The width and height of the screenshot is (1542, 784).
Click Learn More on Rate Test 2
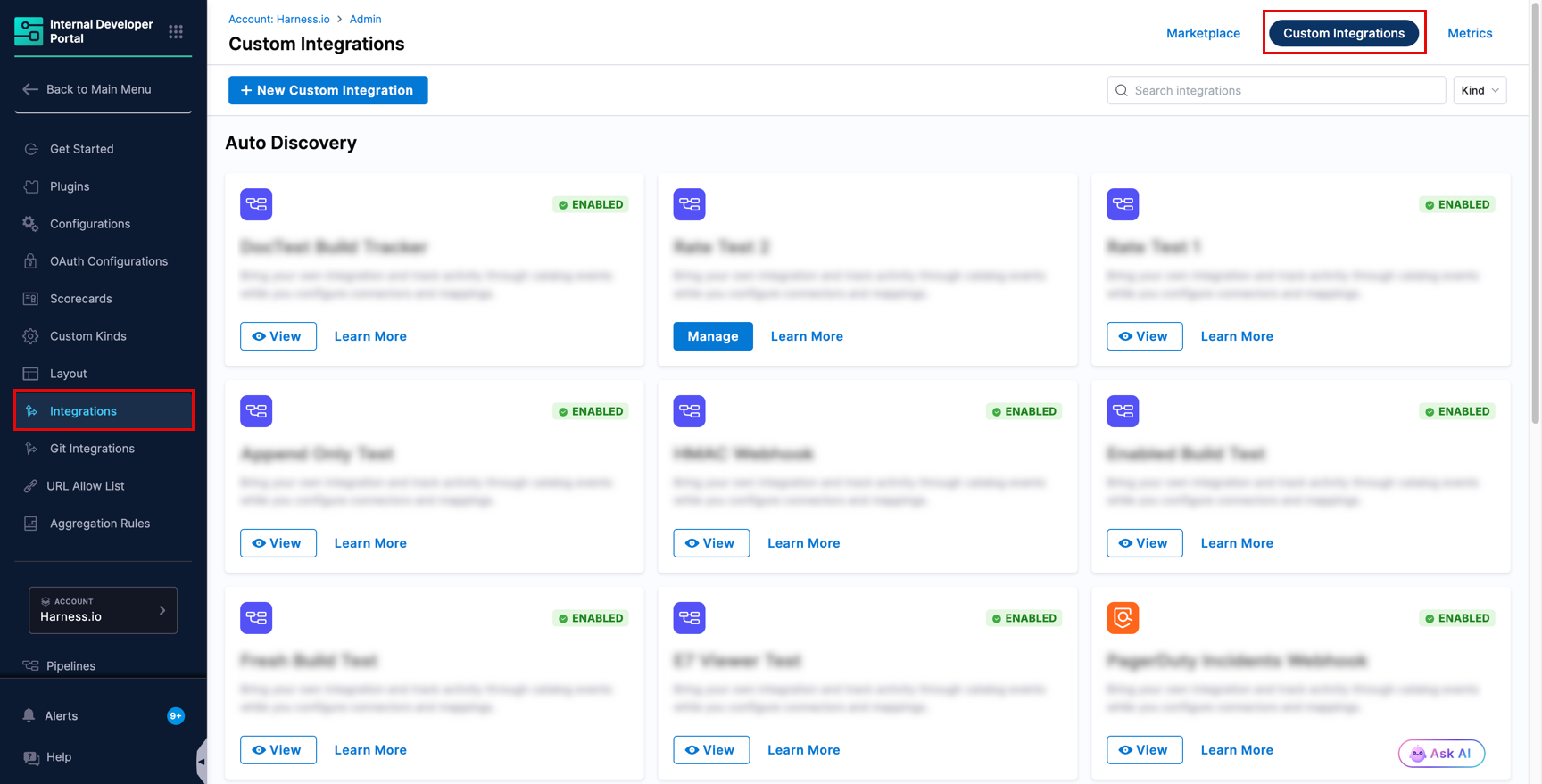[807, 336]
